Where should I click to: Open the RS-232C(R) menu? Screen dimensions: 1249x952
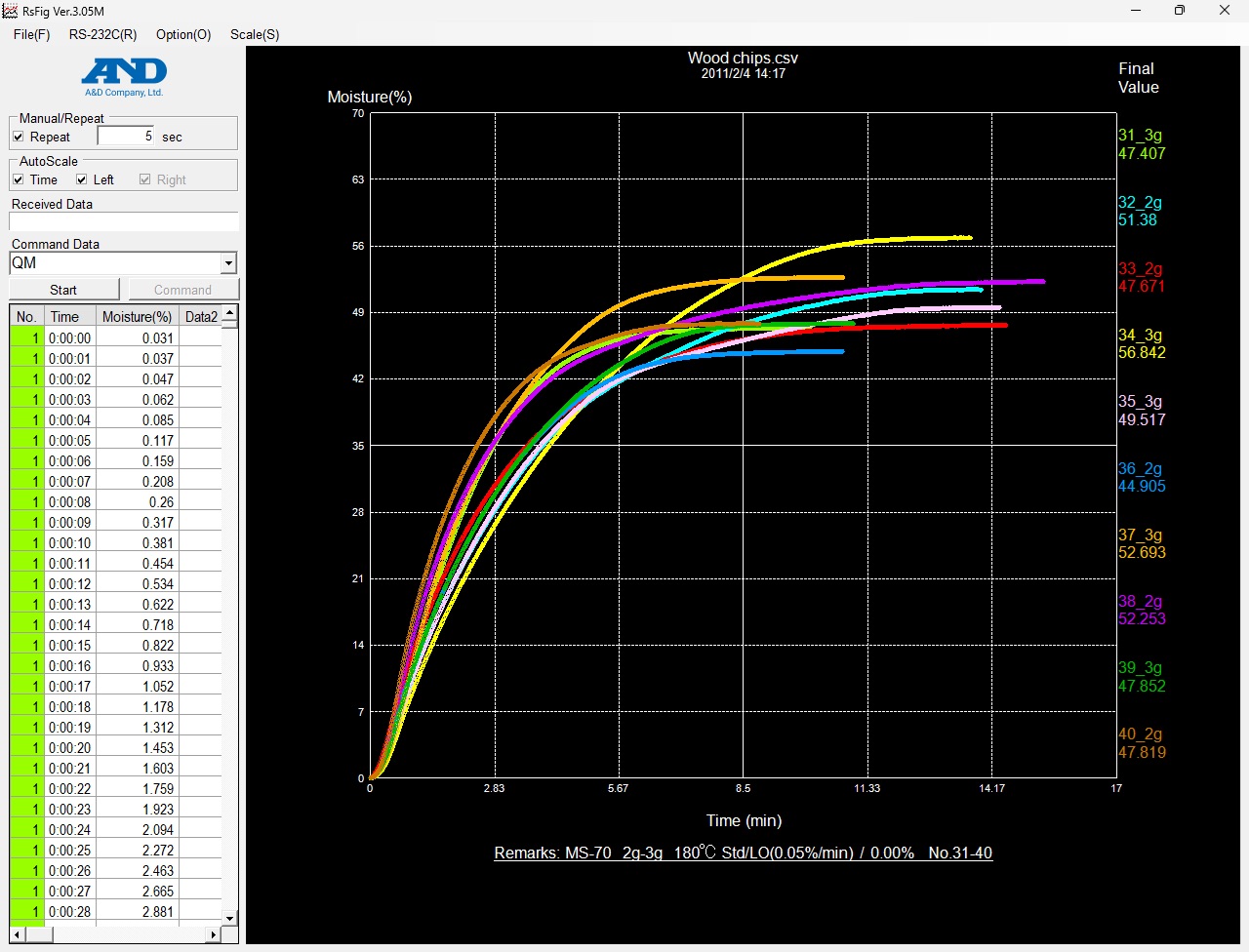pos(102,34)
